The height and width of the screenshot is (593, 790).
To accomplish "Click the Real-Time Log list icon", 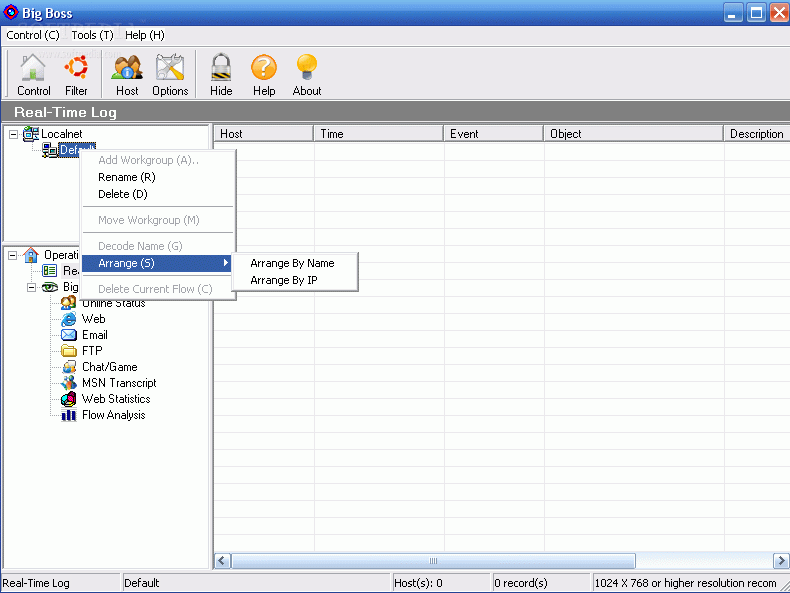I will point(49,271).
